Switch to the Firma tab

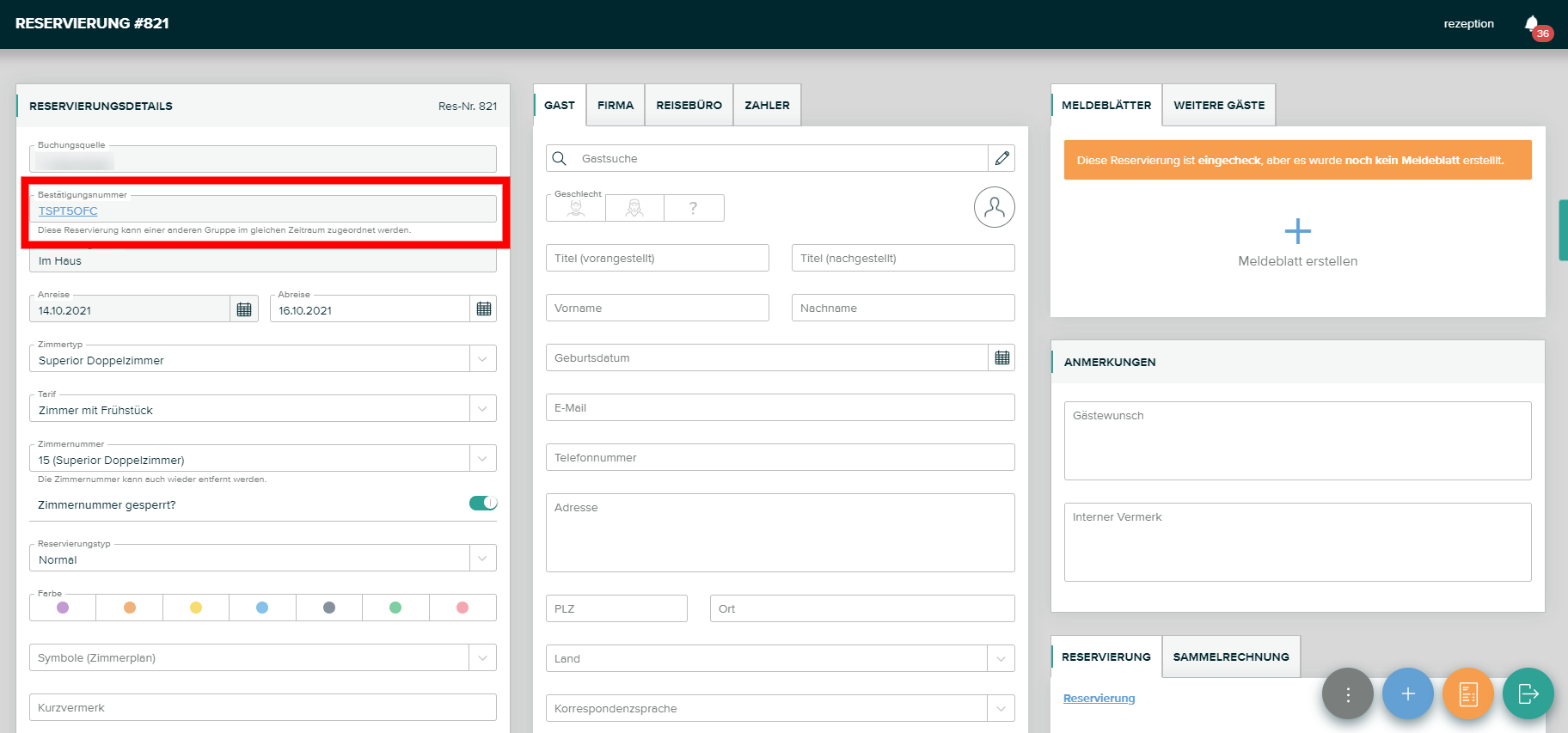[615, 105]
